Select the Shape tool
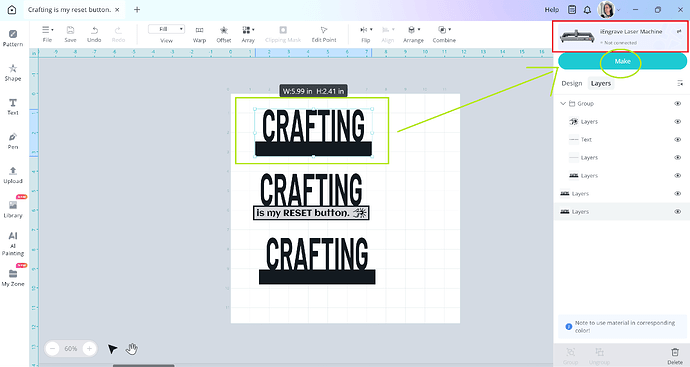The height and width of the screenshot is (367, 690). pos(13,72)
